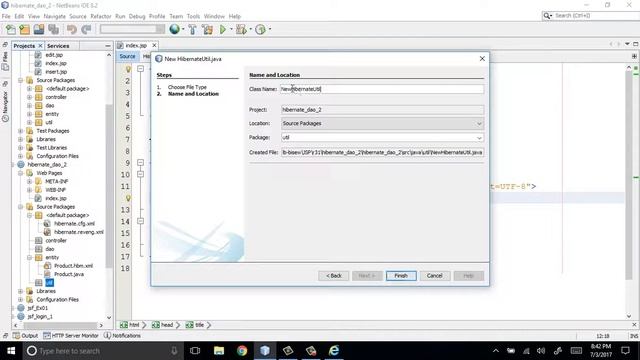Click the Undo toolbar icon
640x360 pixels.
coord(72,29)
